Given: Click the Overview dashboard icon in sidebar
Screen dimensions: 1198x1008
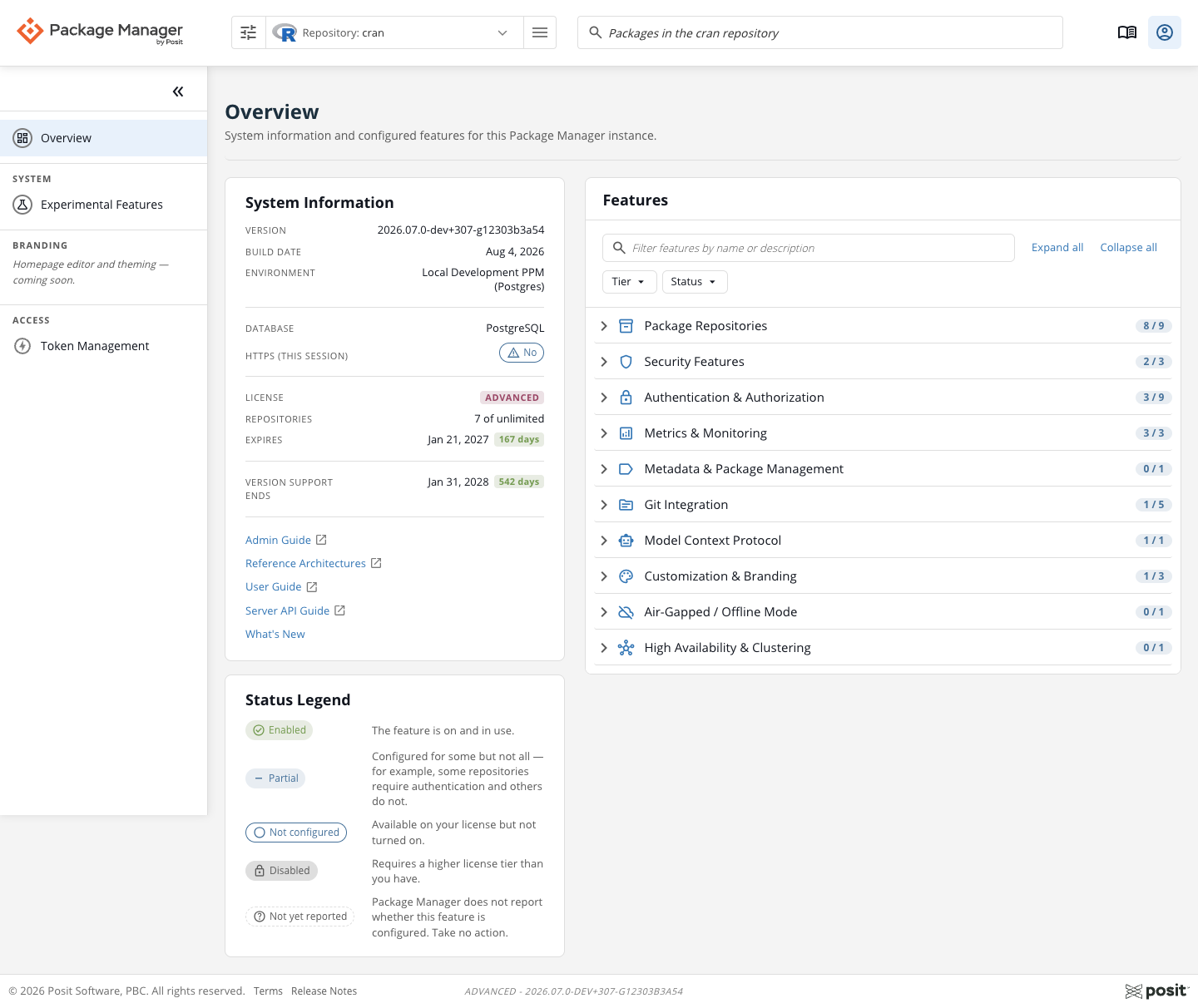Looking at the screenshot, I should tap(22, 138).
